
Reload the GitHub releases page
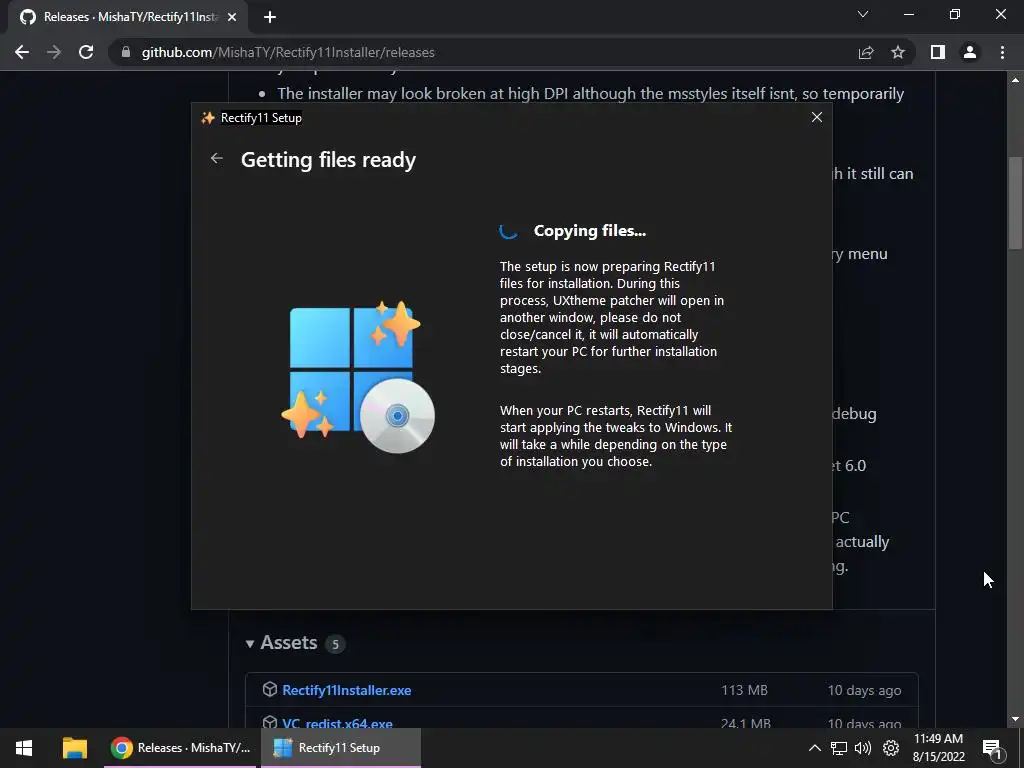coord(86,52)
